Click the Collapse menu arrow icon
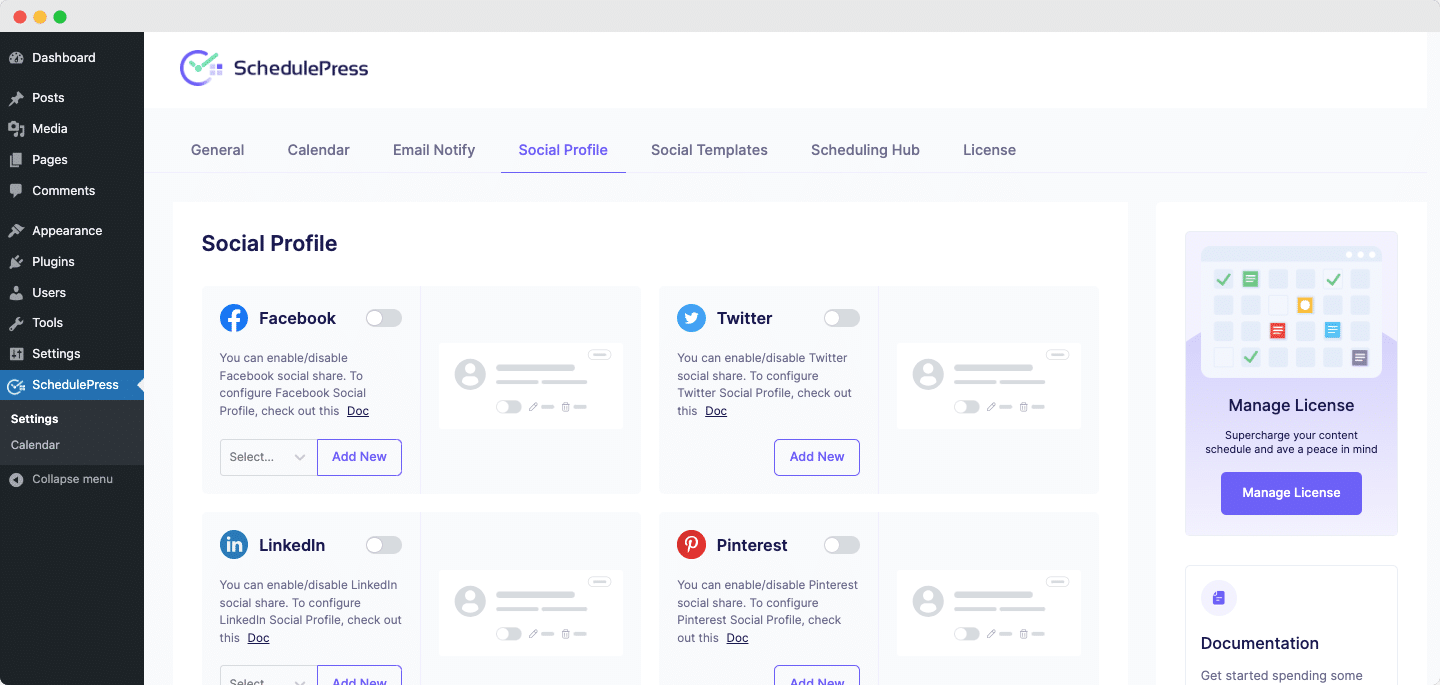This screenshot has height=685, width=1440. 16,480
